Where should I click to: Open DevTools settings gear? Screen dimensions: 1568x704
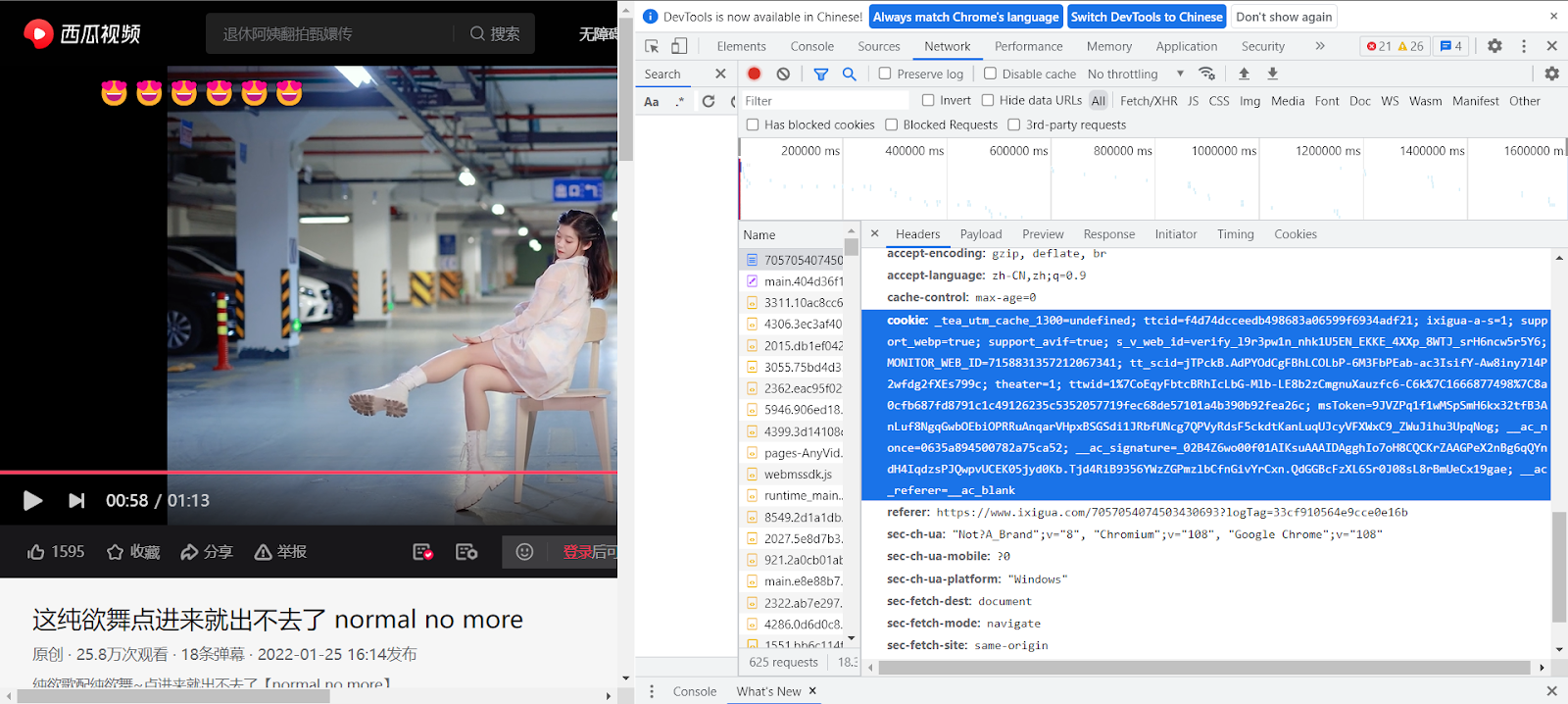pos(1494,46)
